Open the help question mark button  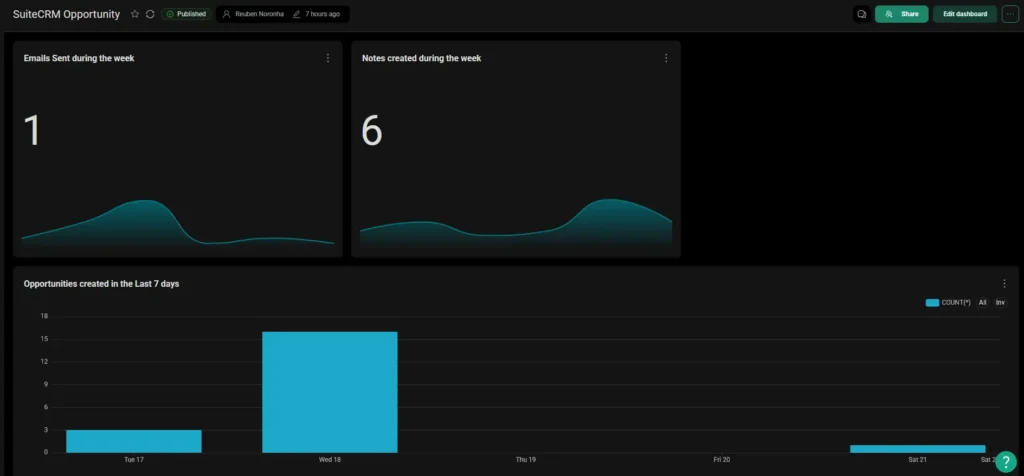(x=1006, y=461)
